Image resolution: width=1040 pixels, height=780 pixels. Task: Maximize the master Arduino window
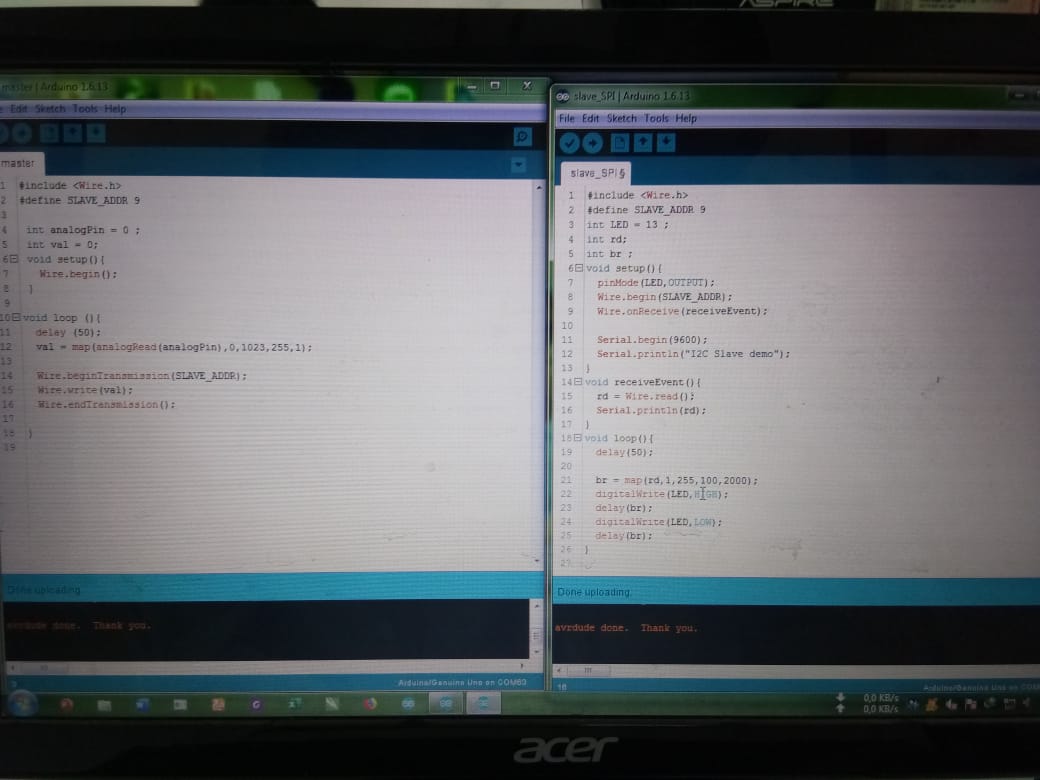(495, 86)
